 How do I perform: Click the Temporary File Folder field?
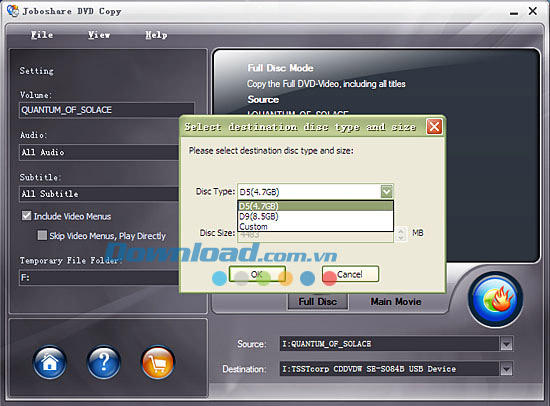click(99, 278)
